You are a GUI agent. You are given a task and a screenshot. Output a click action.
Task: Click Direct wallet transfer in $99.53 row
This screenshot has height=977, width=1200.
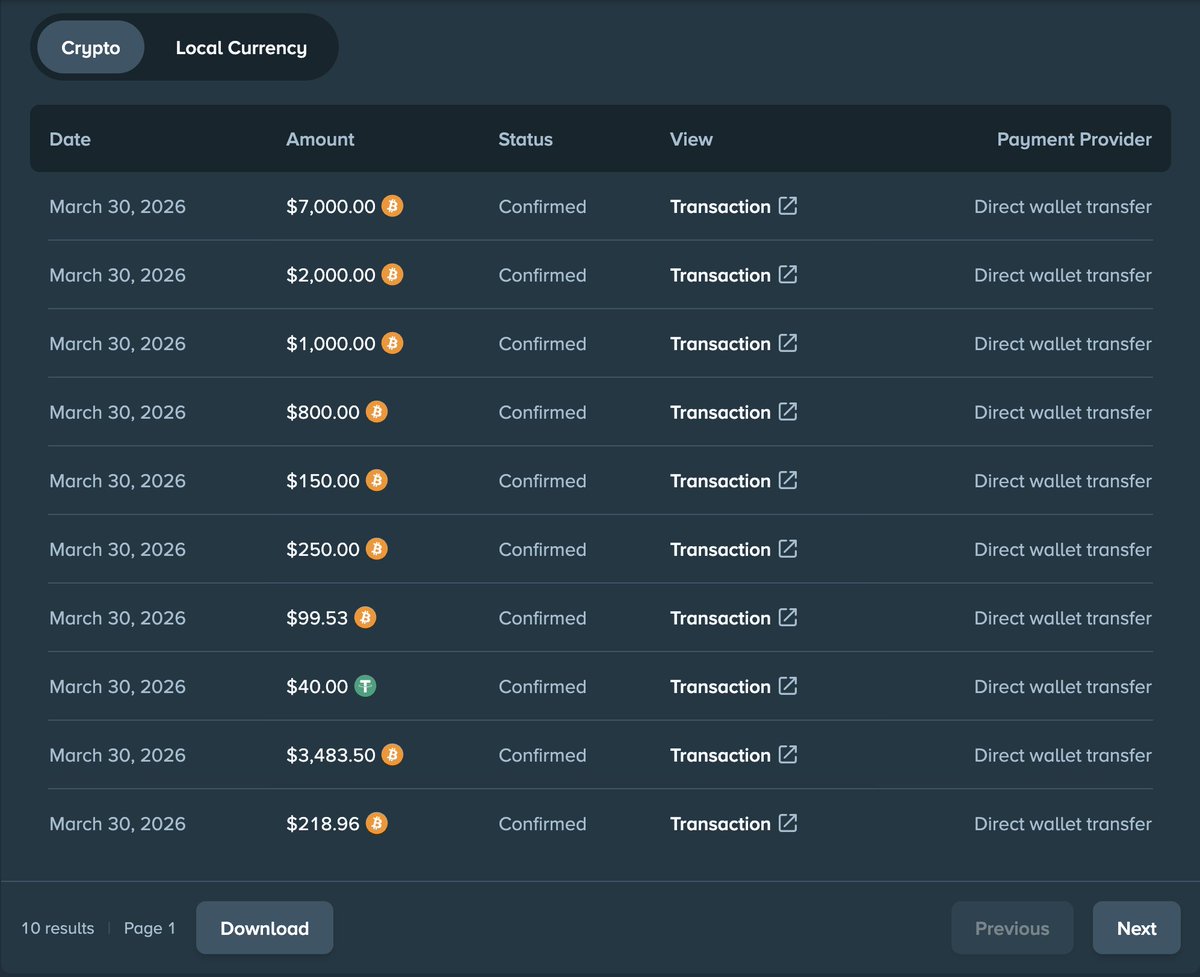coord(1063,618)
